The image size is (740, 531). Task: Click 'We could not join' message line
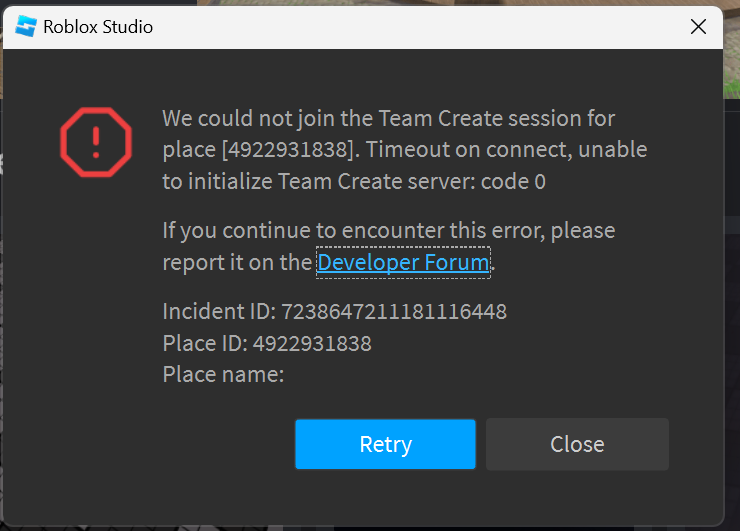point(388,118)
